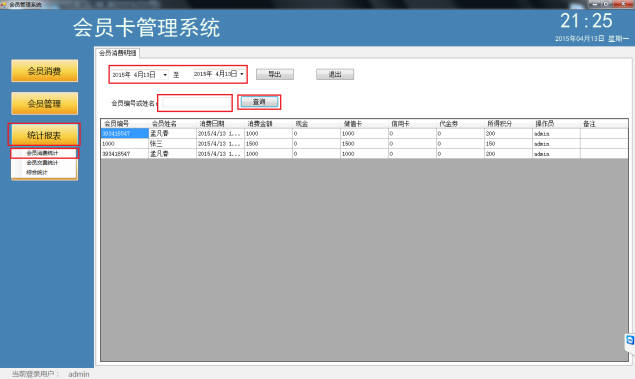Click the 导出 export button
The width and height of the screenshot is (635, 379).
(x=275, y=74)
